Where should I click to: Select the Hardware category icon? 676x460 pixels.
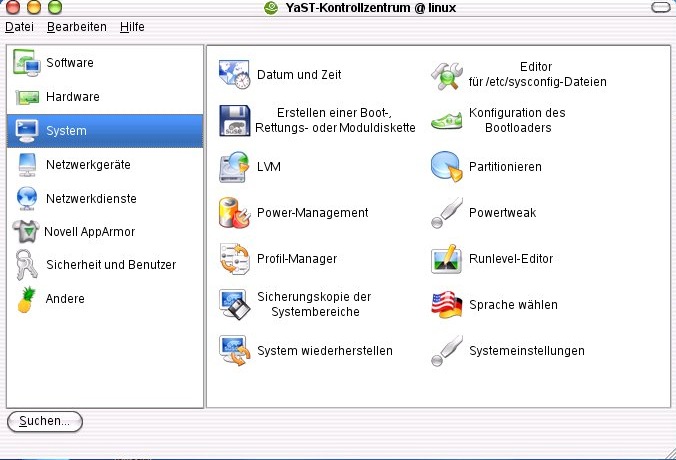pyautogui.click(x=27, y=97)
